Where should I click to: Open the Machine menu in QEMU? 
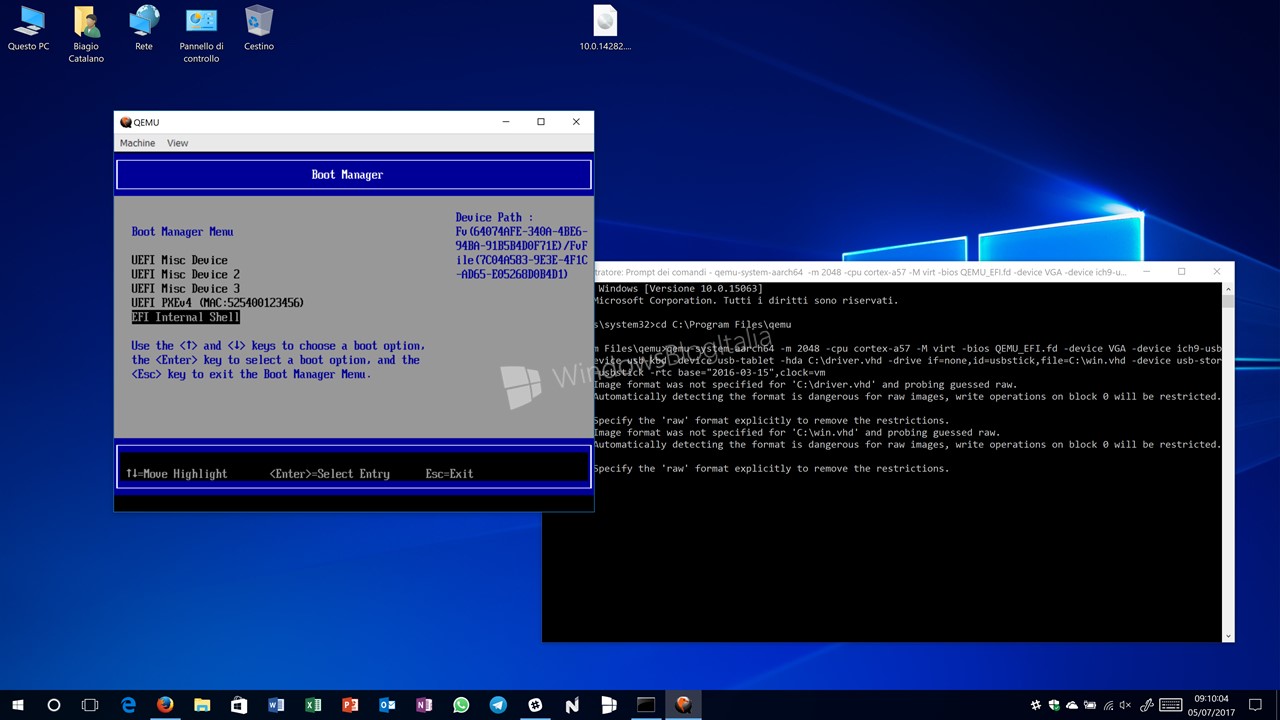coord(137,143)
